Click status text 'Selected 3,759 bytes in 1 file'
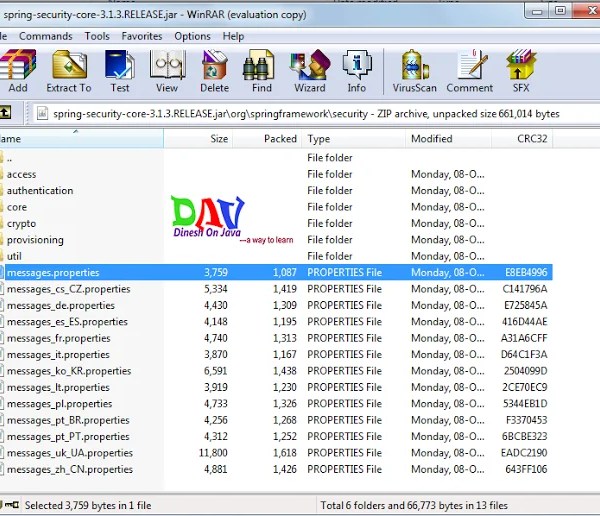Viewport: 600px width, 516px height. 88,506
